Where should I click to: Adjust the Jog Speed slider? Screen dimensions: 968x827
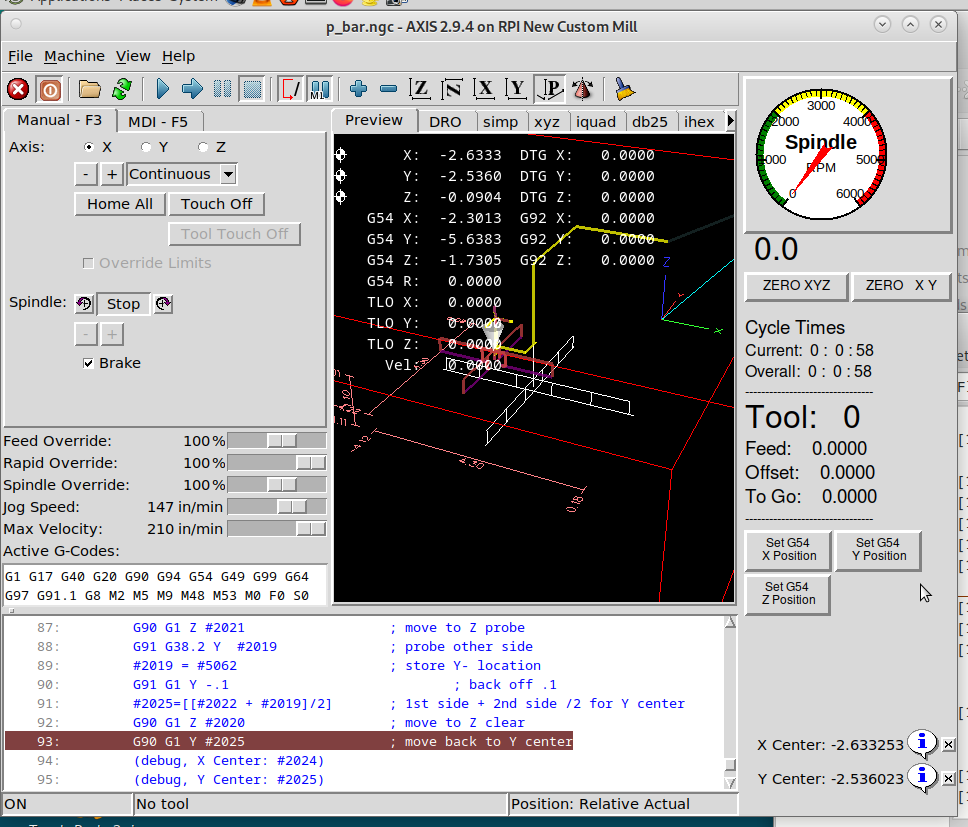click(291, 507)
